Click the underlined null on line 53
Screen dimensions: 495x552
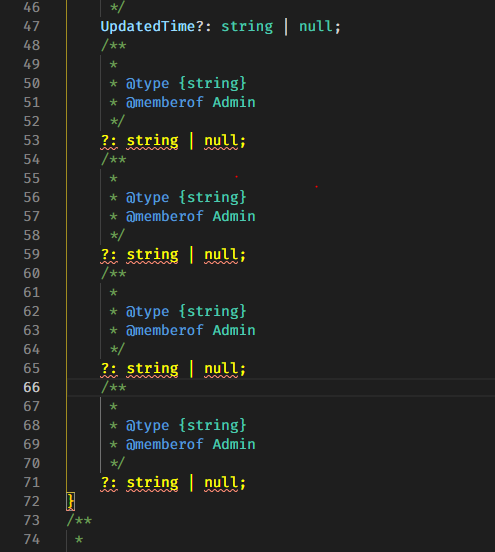coord(221,140)
